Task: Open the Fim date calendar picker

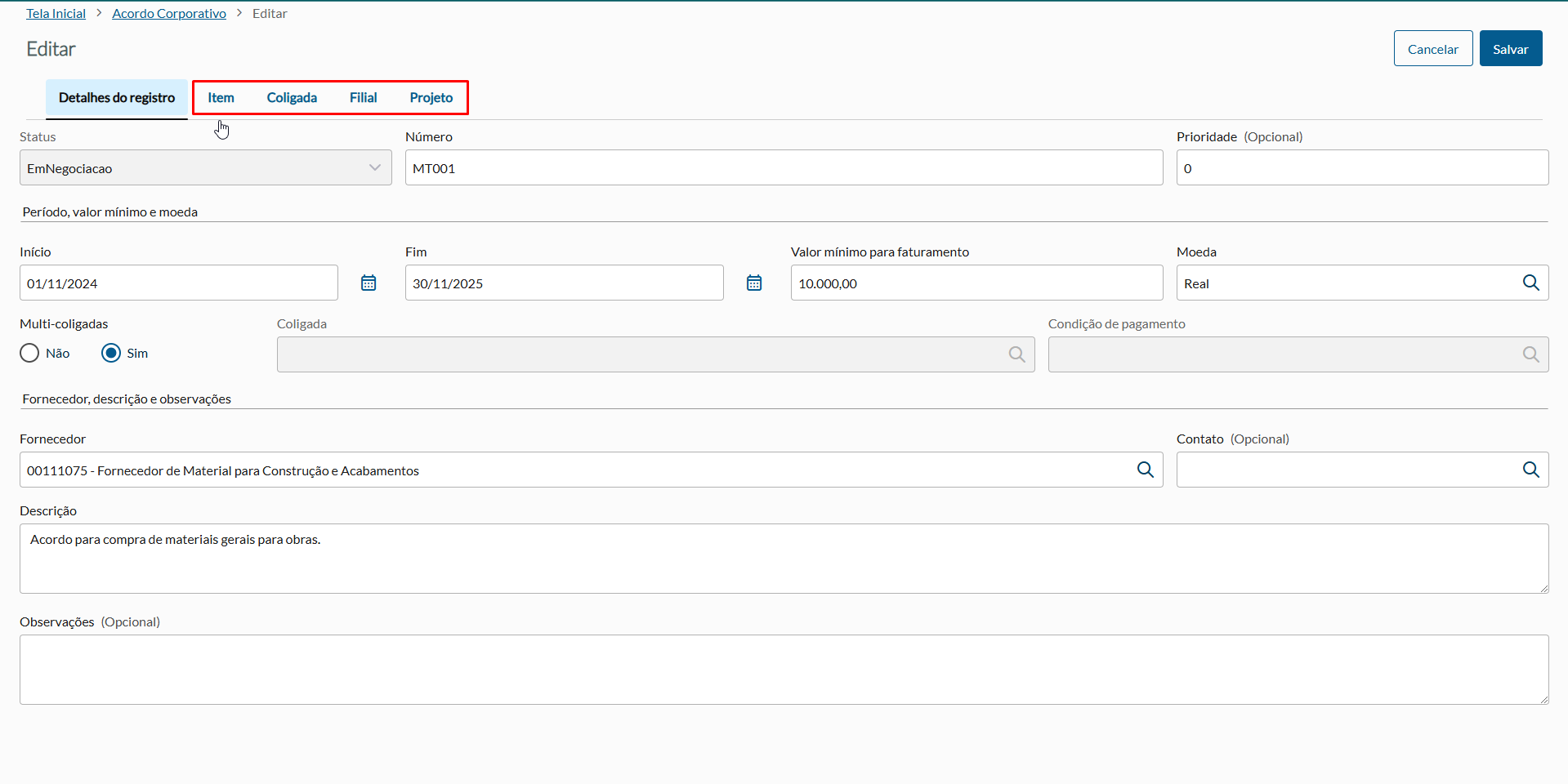Action: 754,283
